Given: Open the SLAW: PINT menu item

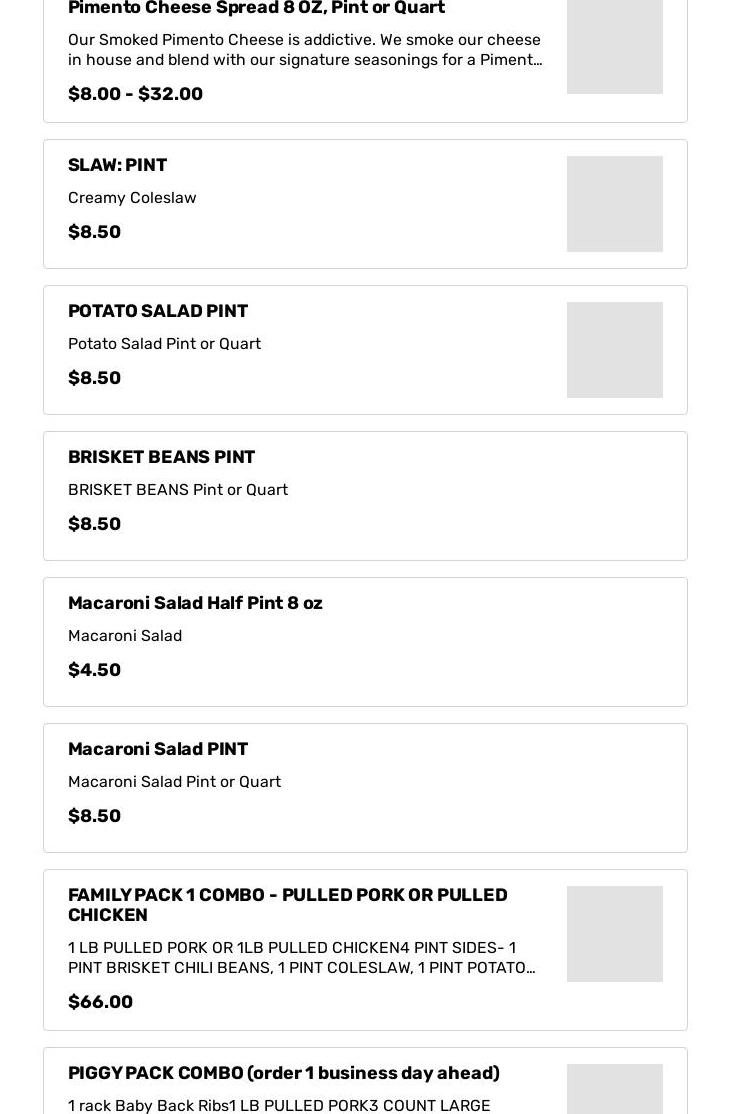Looking at the screenshot, I should click(x=117, y=165).
